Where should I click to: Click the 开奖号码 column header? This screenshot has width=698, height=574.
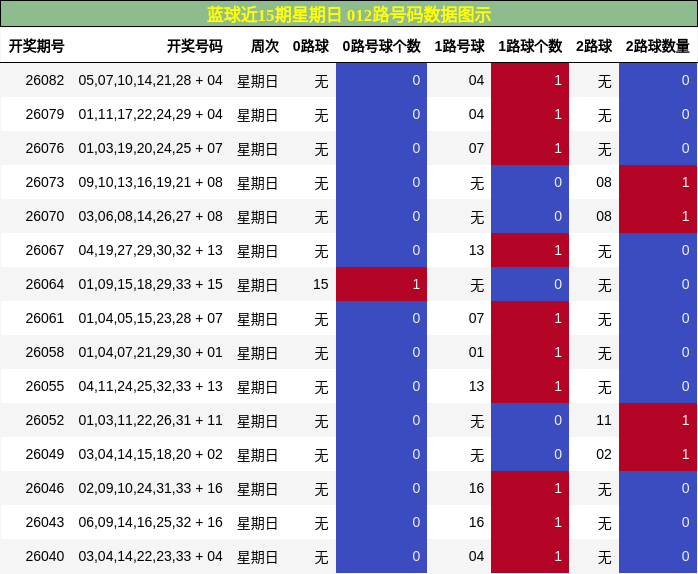tap(195, 46)
